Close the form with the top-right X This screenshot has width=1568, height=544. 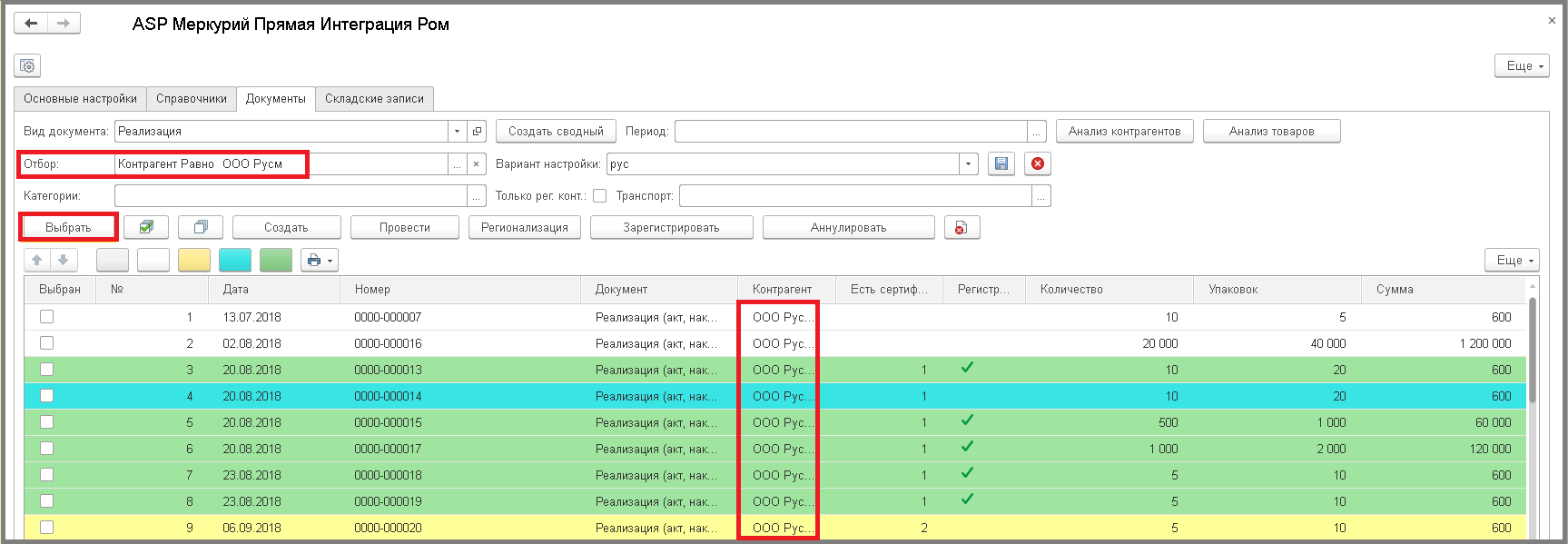tap(1552, 20)
